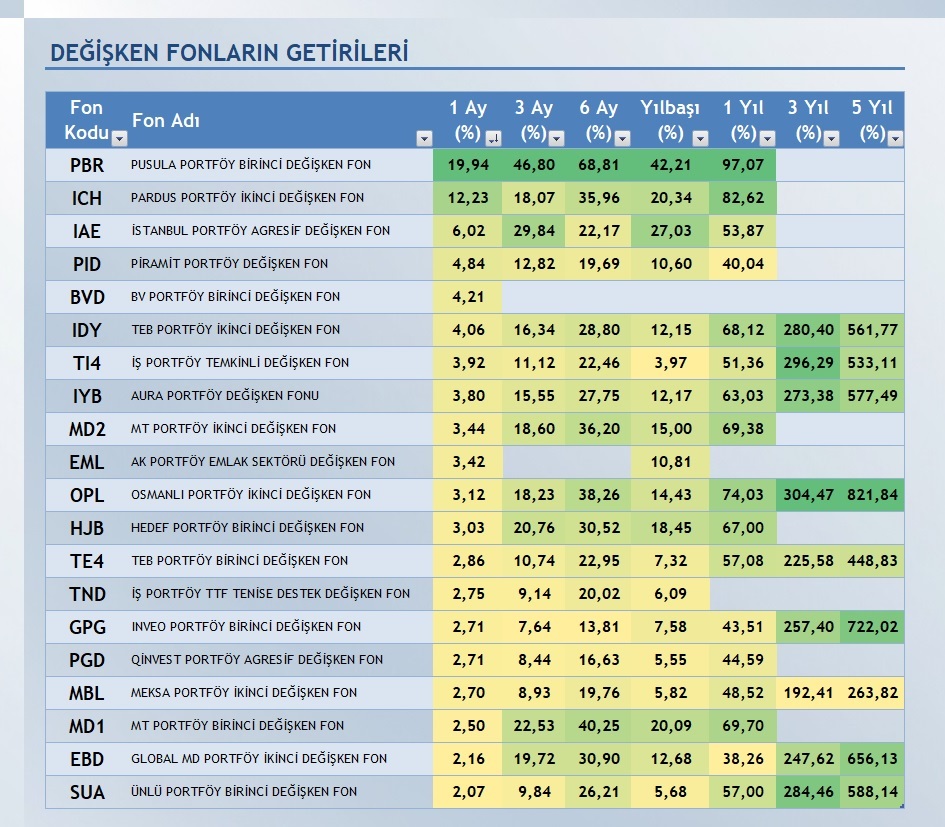Select the PBR fund code cell

(87, 165)
